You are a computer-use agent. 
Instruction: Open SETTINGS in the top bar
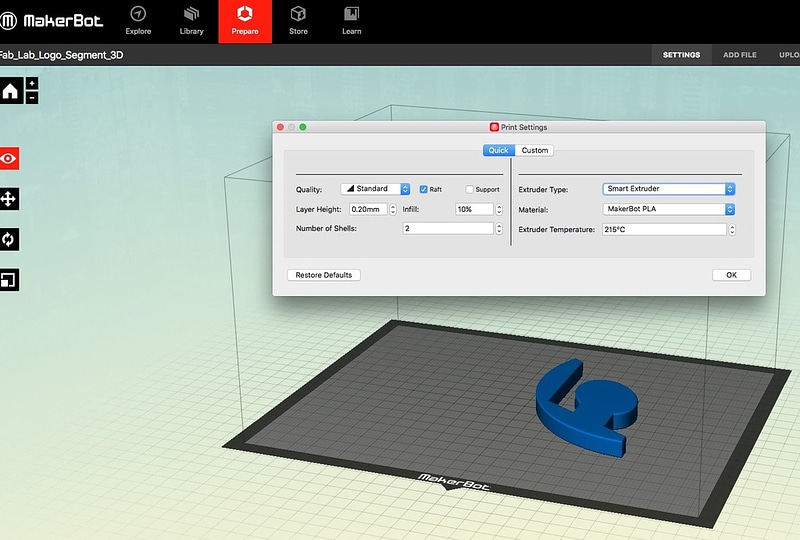[681, 55]
